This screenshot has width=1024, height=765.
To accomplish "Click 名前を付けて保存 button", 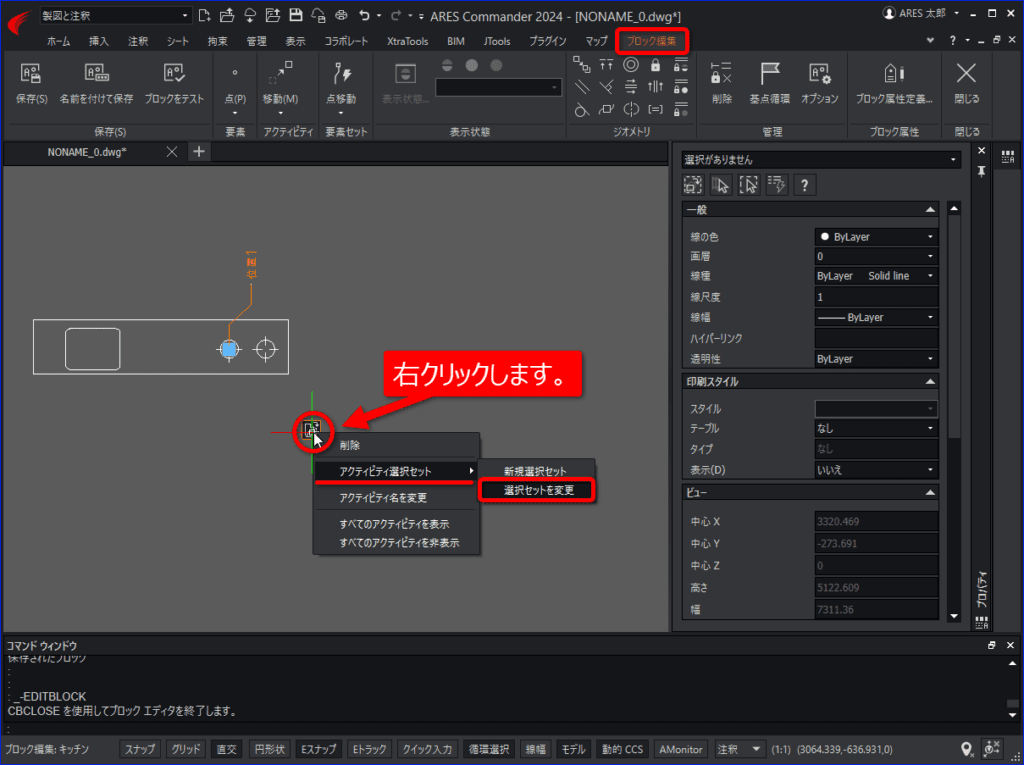I will coord(97,99).
